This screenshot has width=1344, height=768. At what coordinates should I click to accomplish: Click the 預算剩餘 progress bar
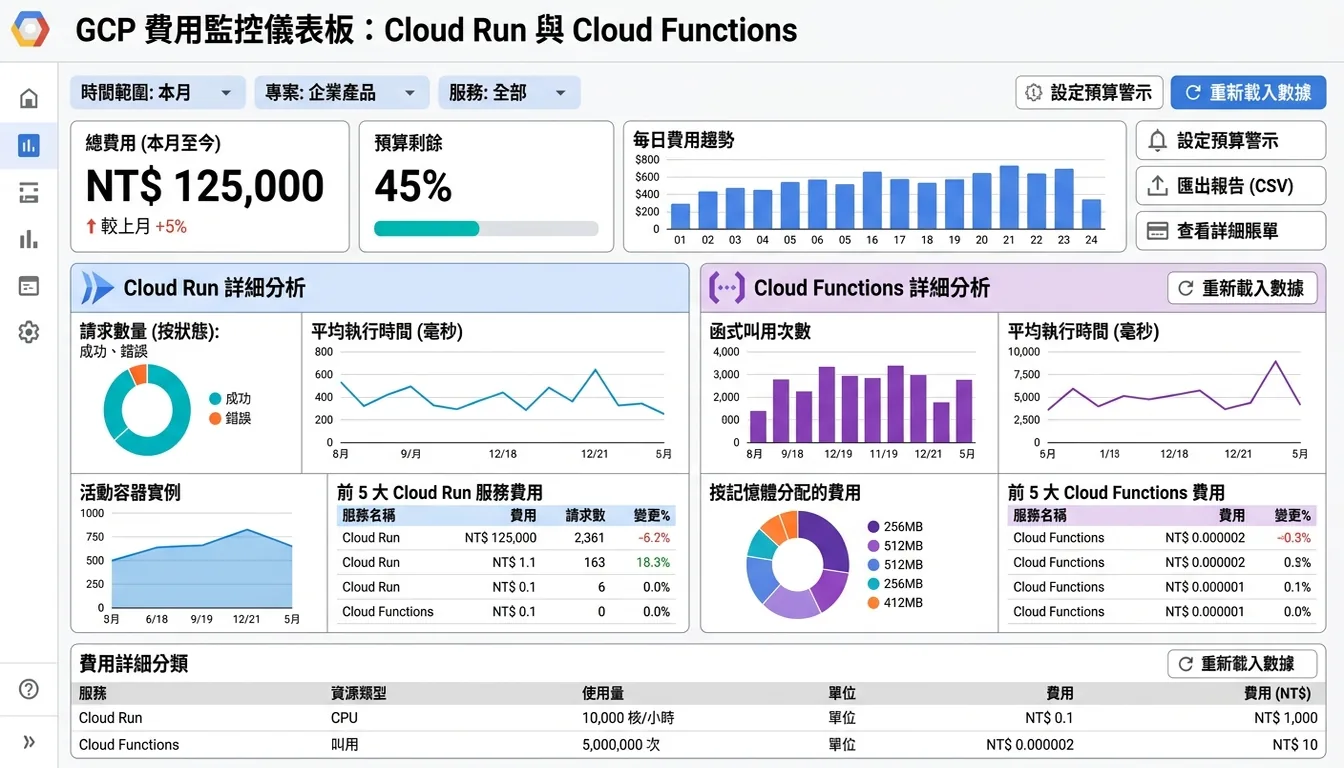click(486, 228)
